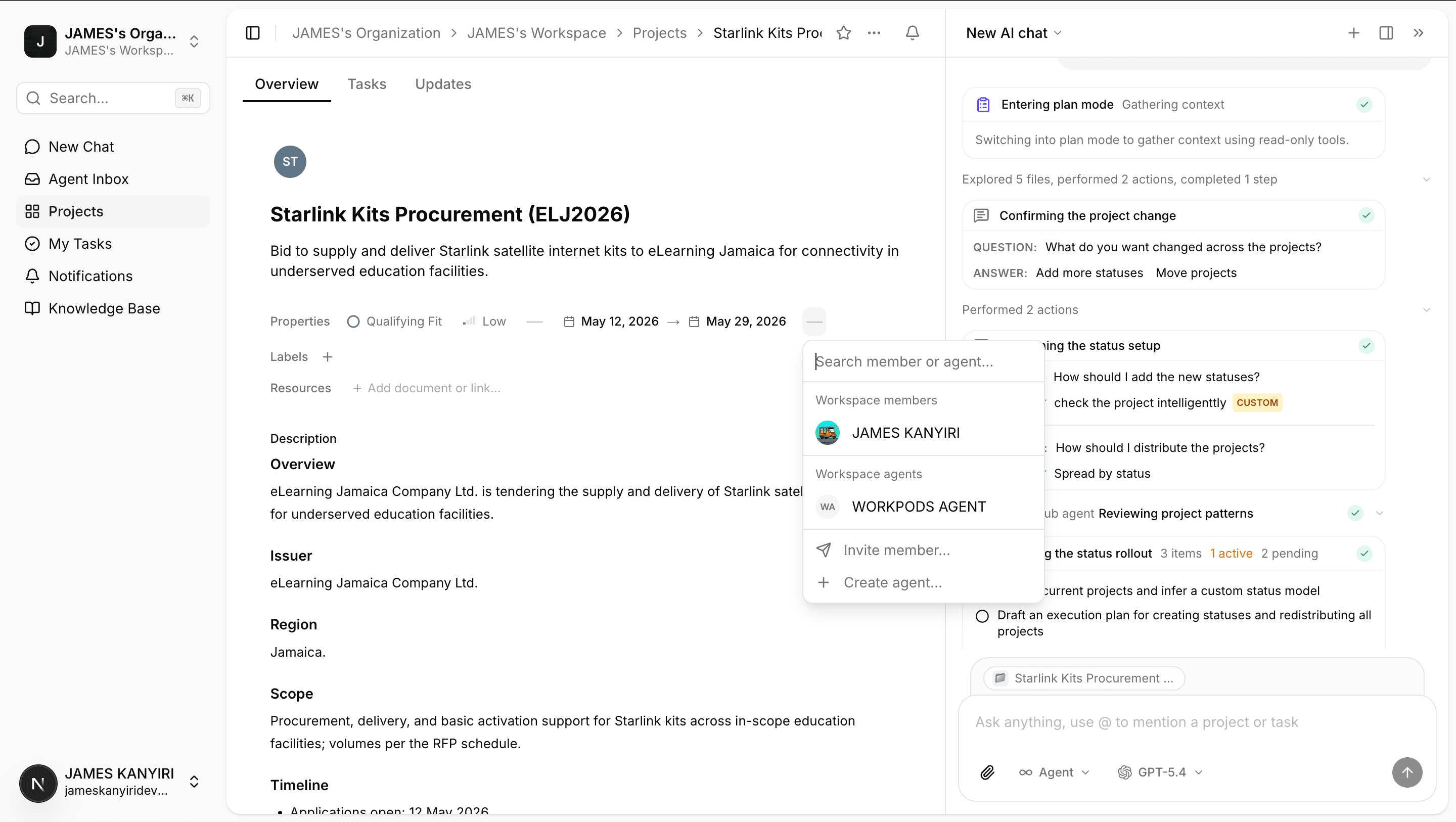This screenshot has width=1456, height=822.
Task: Star the Starlink Kits project as favorite
Action: pyautogui.click(x=843, y=33)
